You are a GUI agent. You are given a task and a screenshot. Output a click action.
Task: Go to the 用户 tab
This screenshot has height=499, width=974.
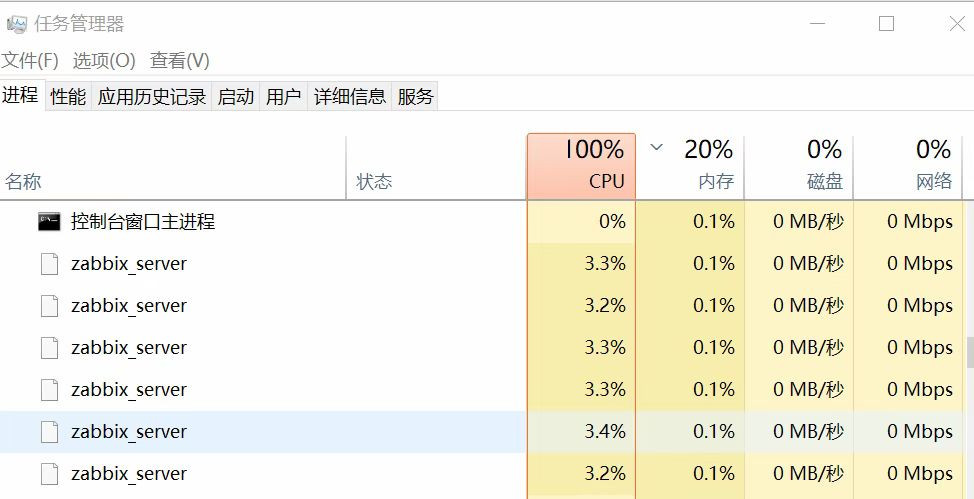click(x=284, y=97)
